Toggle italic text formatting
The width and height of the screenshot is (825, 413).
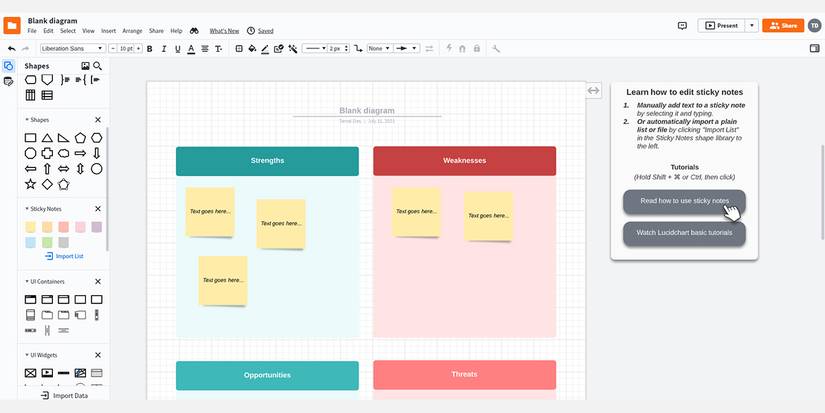point(164,48)
